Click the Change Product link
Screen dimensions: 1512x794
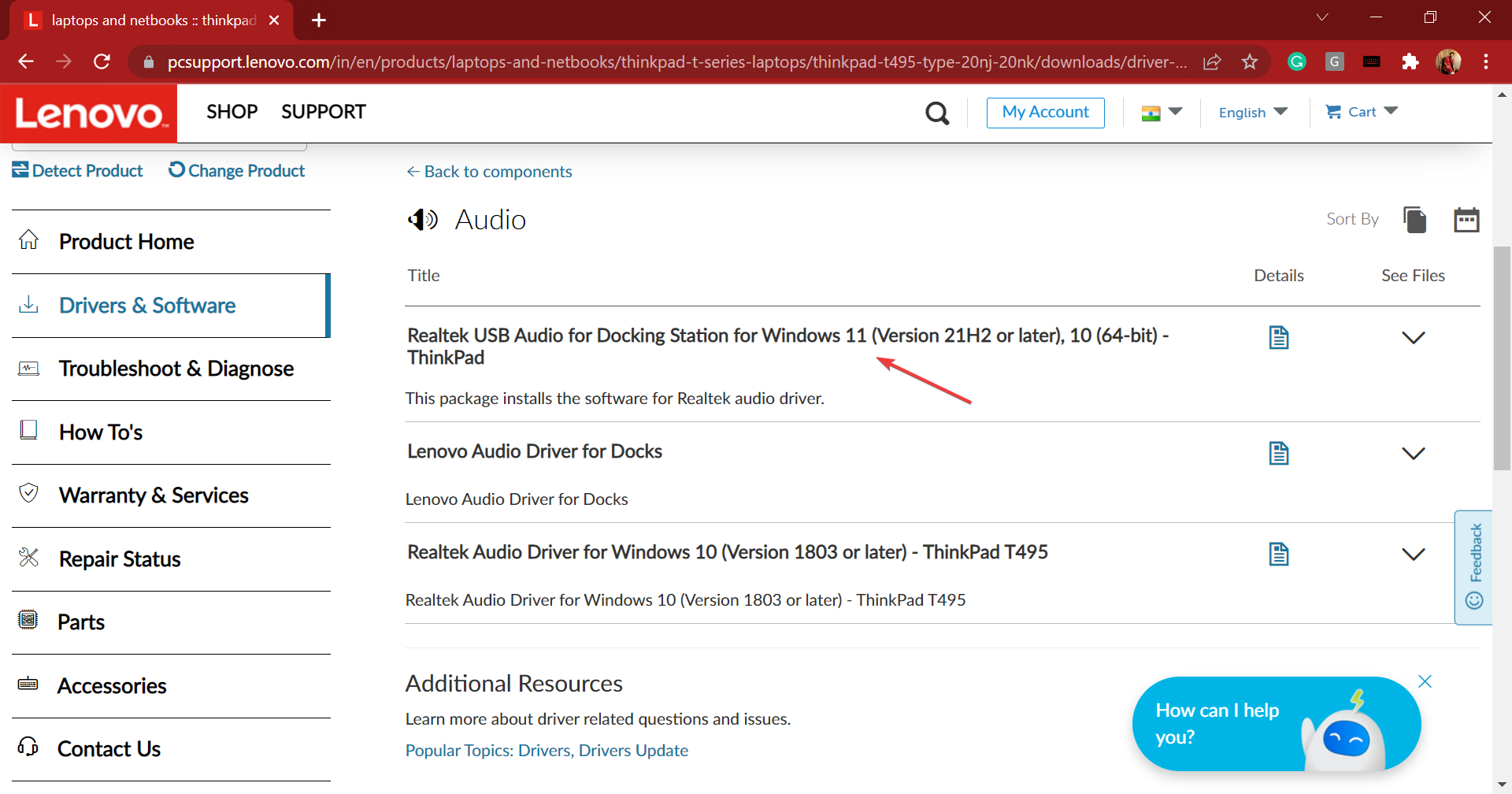(236, 170)
